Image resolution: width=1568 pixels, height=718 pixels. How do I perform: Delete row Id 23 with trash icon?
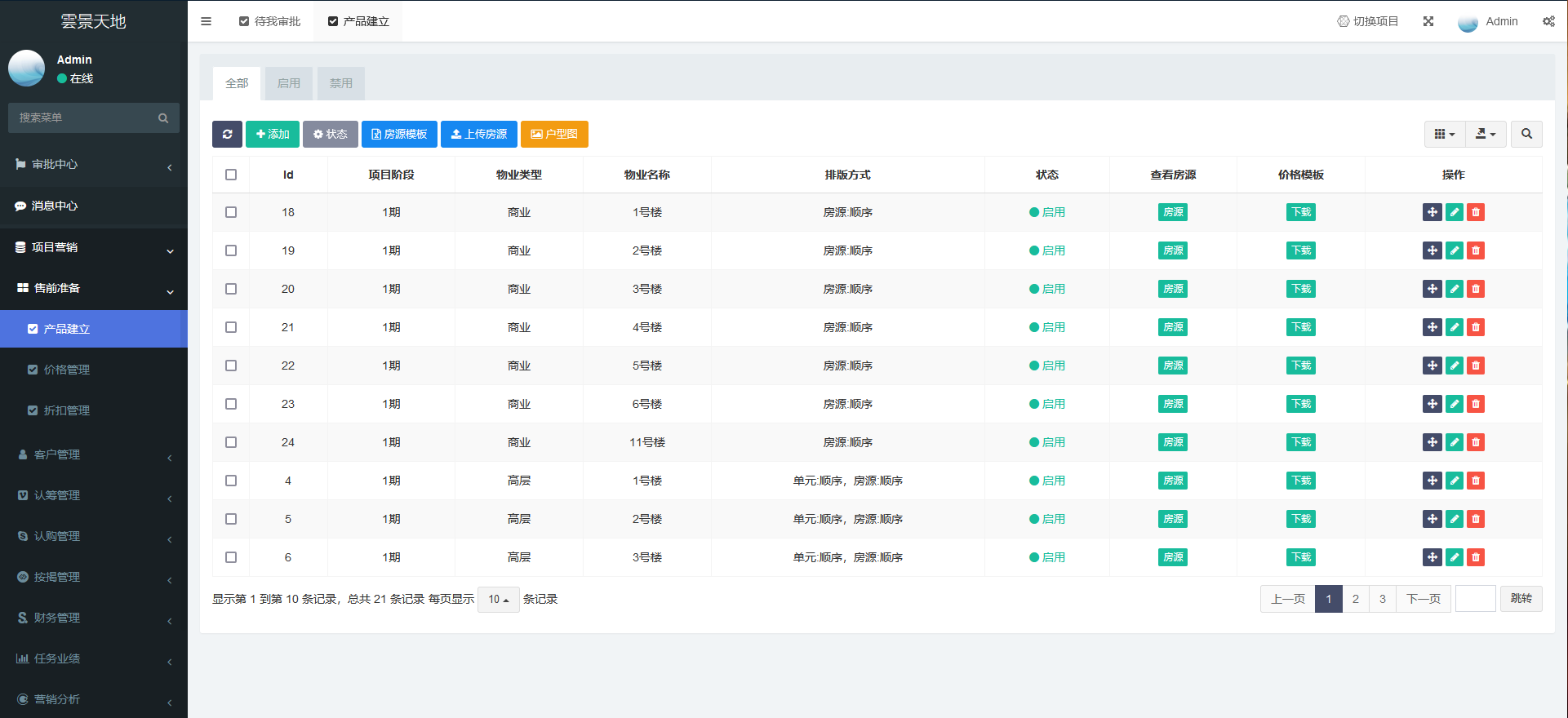coord(1476,404)
